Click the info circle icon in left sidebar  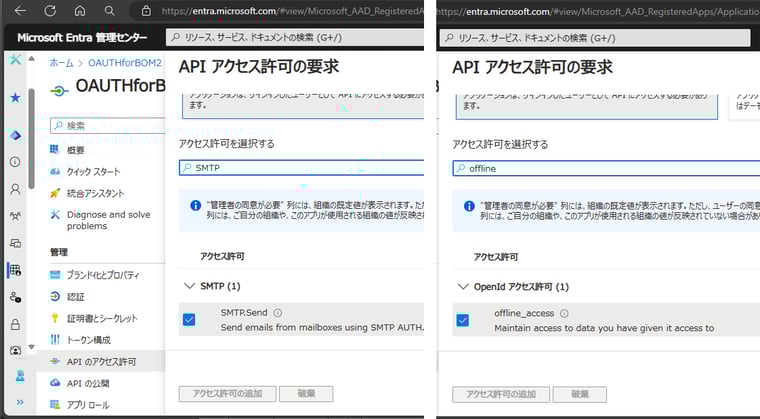16,161
